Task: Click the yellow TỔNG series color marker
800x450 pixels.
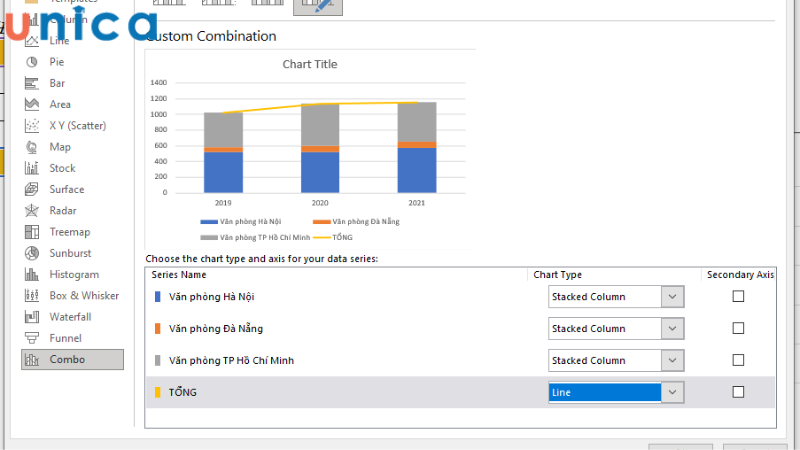Action: [x=157, y=392]
